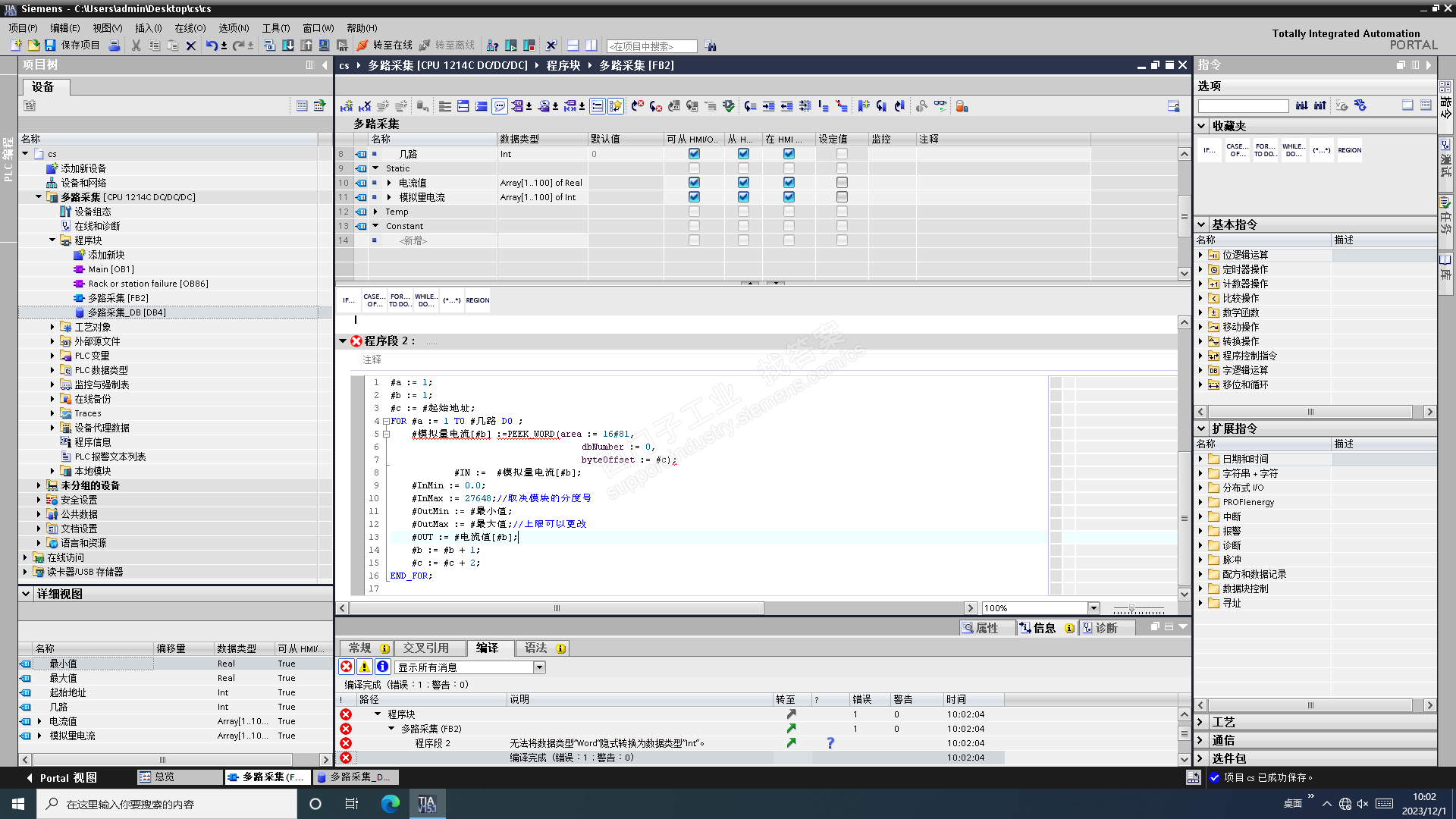Uncheck HMI accessible checkbox for 几路 row

coord(694,154)
